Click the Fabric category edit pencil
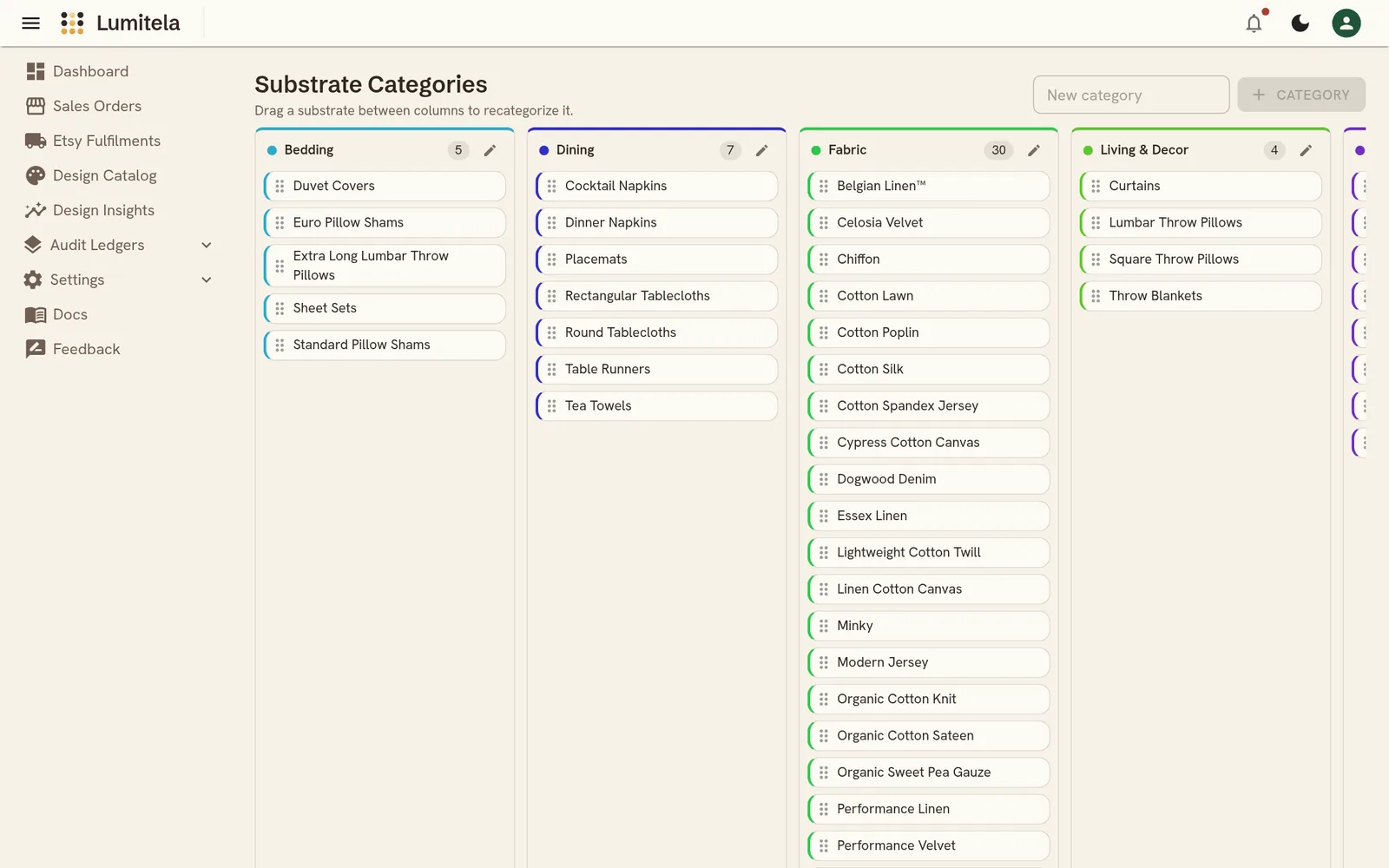 (1034, 150)
